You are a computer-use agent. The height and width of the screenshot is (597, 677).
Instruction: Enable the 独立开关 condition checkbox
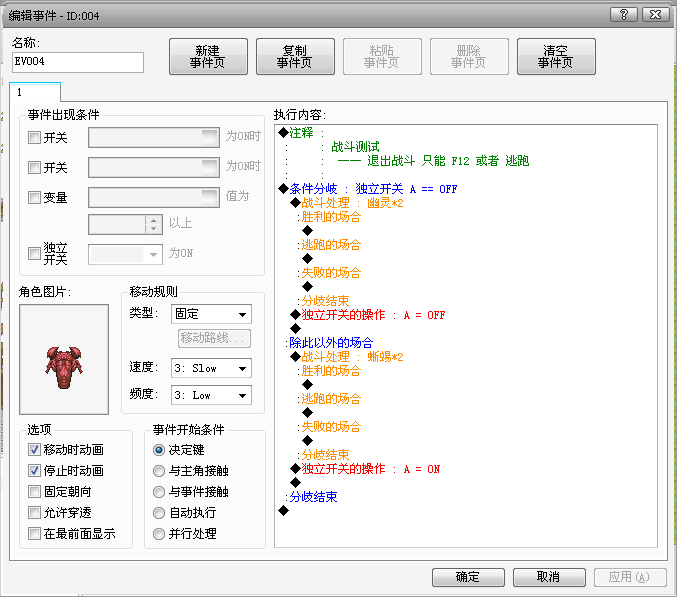pyautogui.click(x=34, y=253)
